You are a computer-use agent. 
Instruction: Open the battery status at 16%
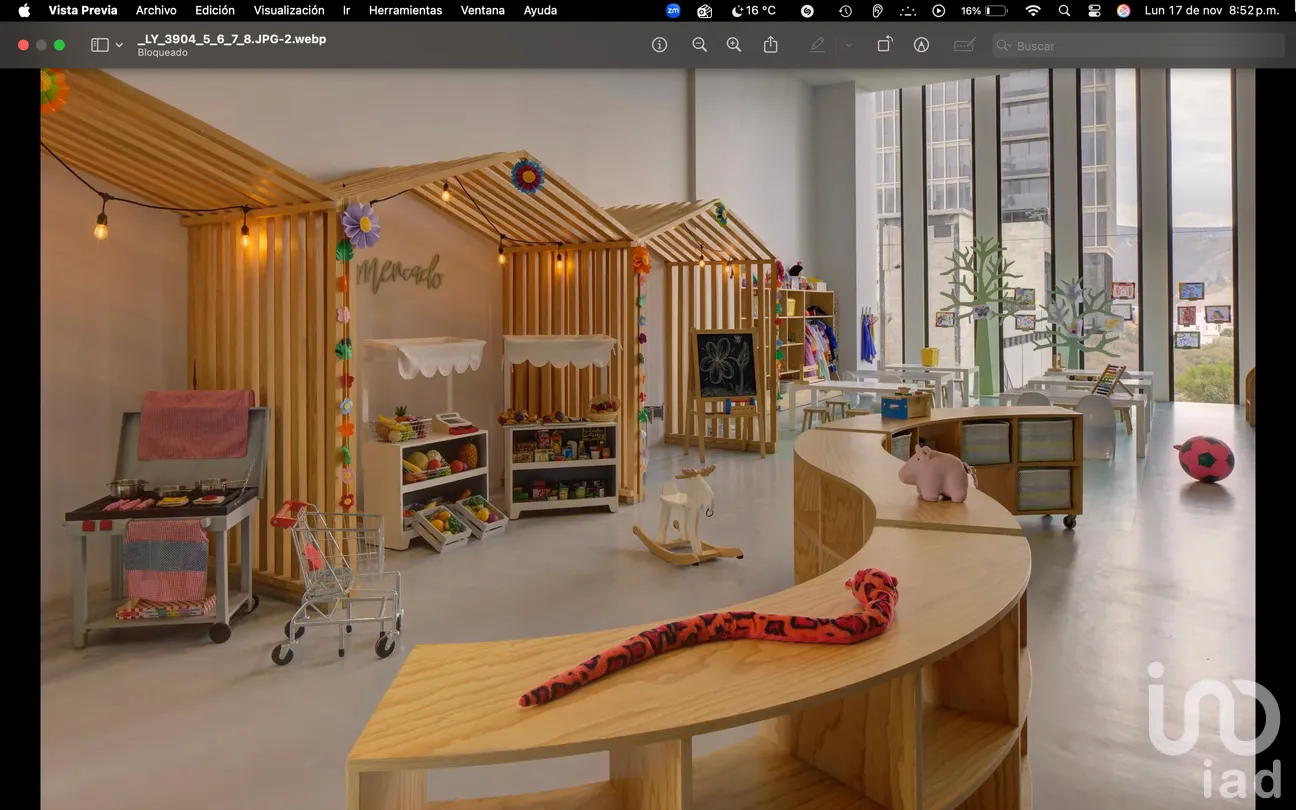coord(984,10)
